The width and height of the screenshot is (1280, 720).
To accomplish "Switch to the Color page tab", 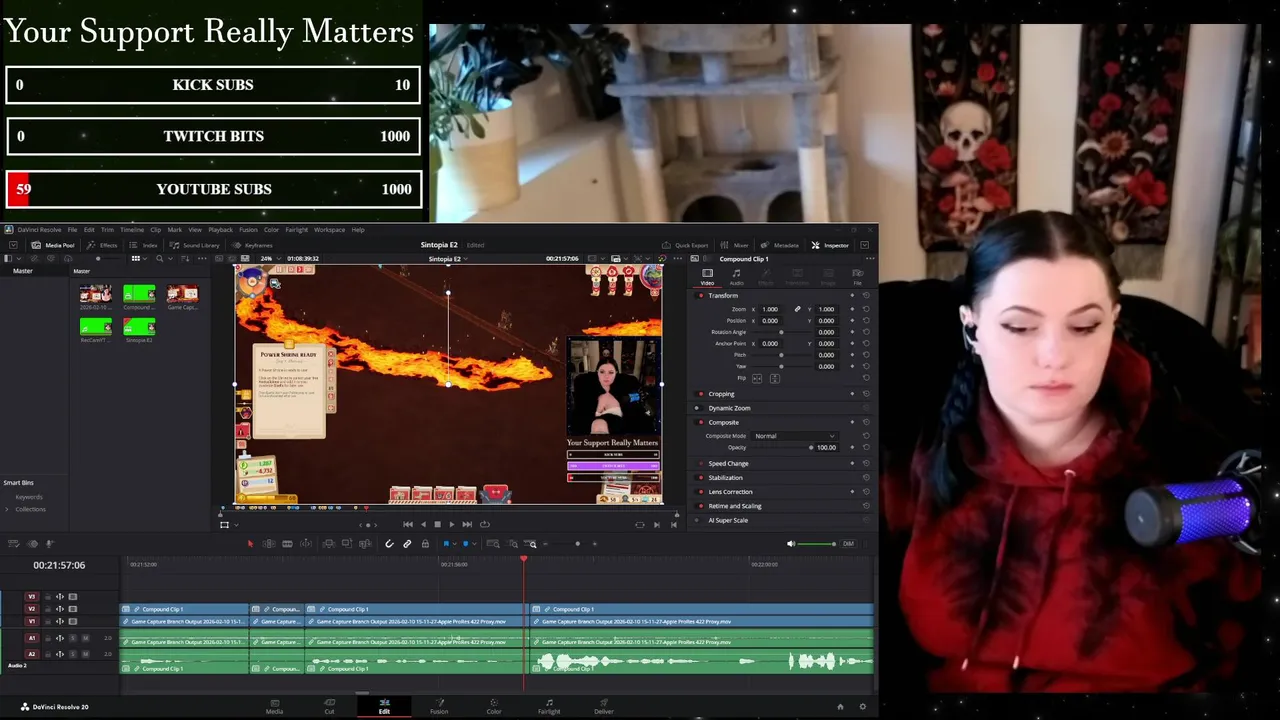I will (494, 707).
